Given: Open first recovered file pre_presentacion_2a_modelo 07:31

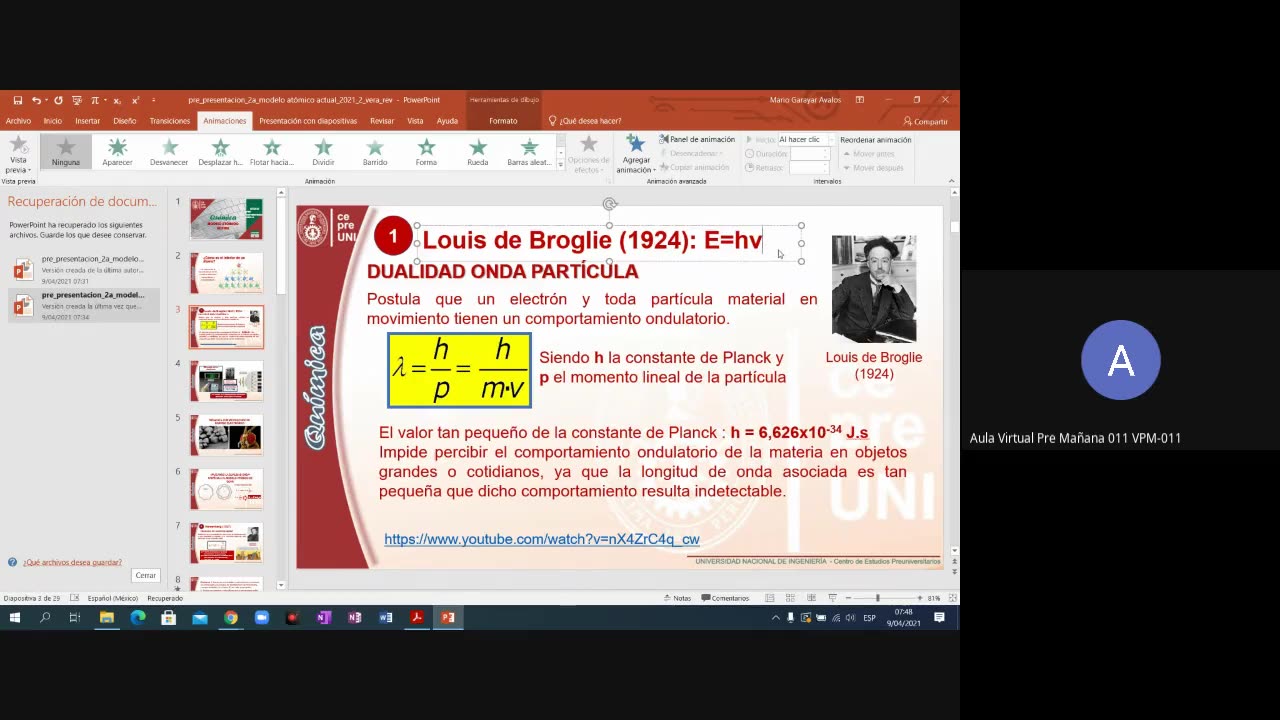Looking at the screenshot, I should (83, 269).
